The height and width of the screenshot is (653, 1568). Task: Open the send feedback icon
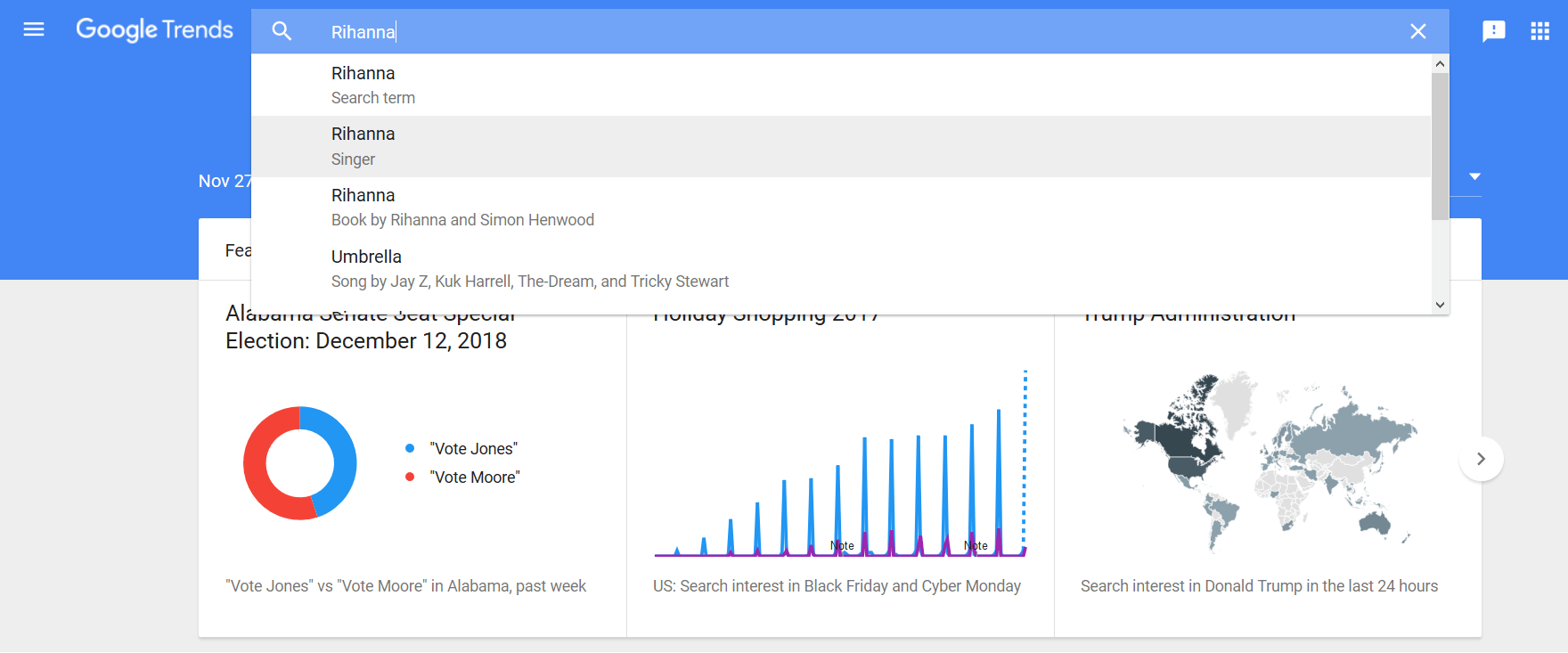[x=1493, y=31]
